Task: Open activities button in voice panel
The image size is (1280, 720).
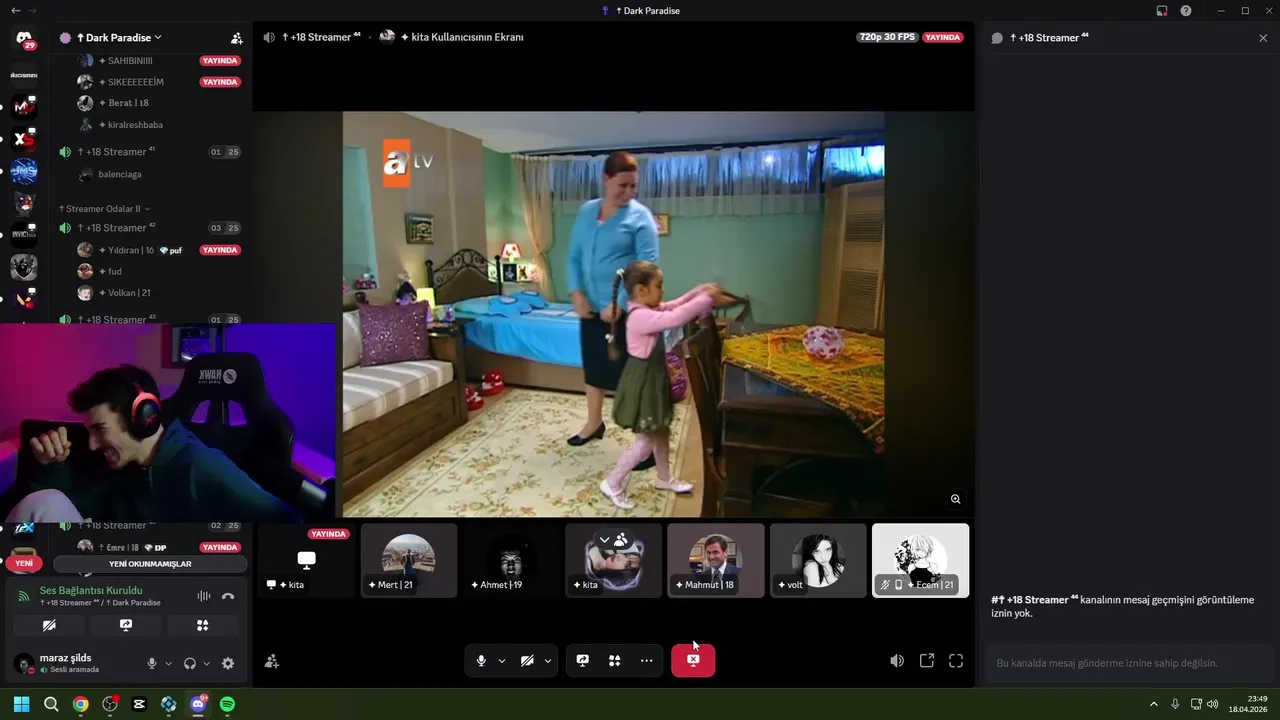Action: (203, 625)
